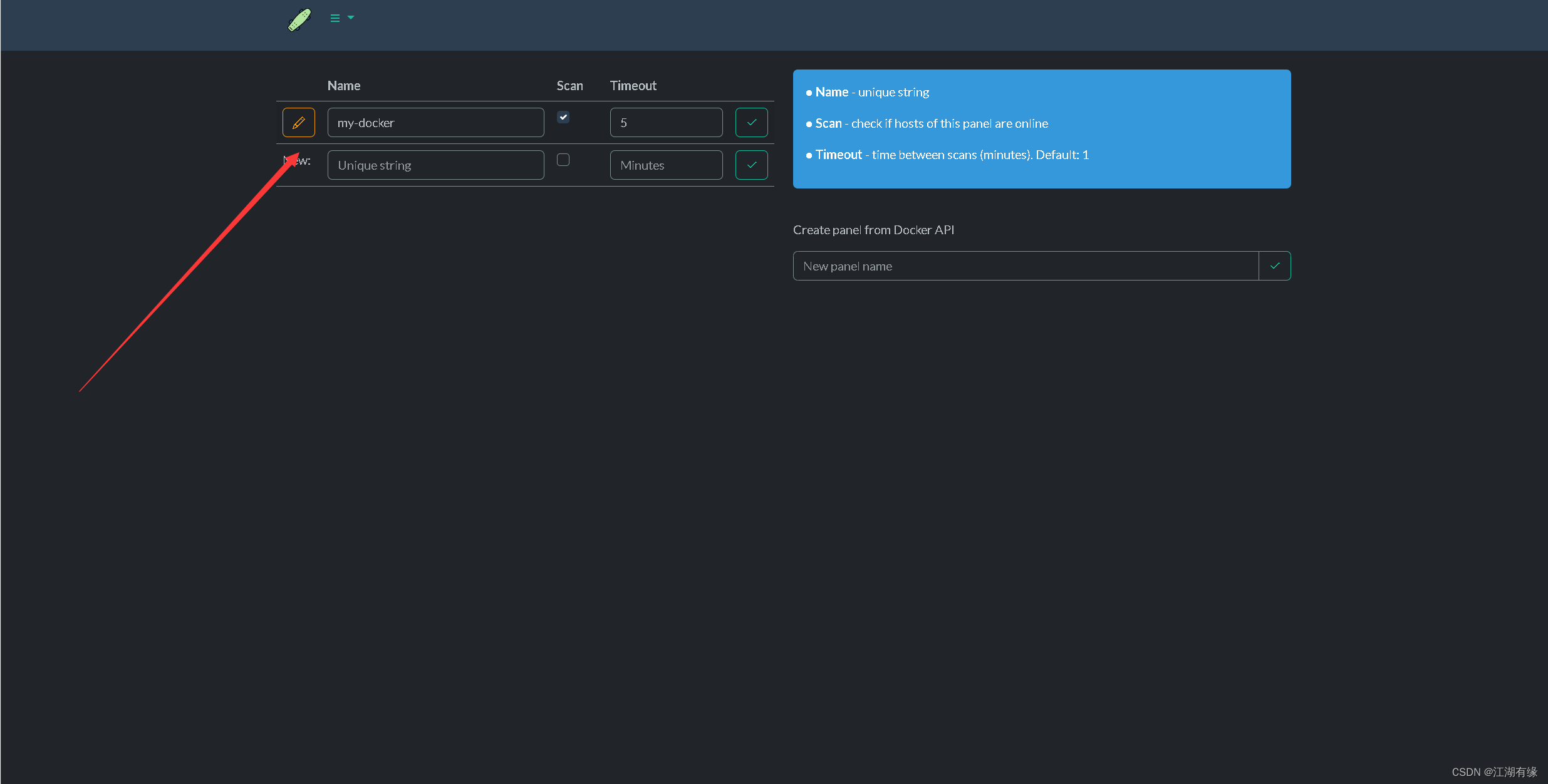
Task: Expand the menu dropdown caret
Action: point(351,18)
